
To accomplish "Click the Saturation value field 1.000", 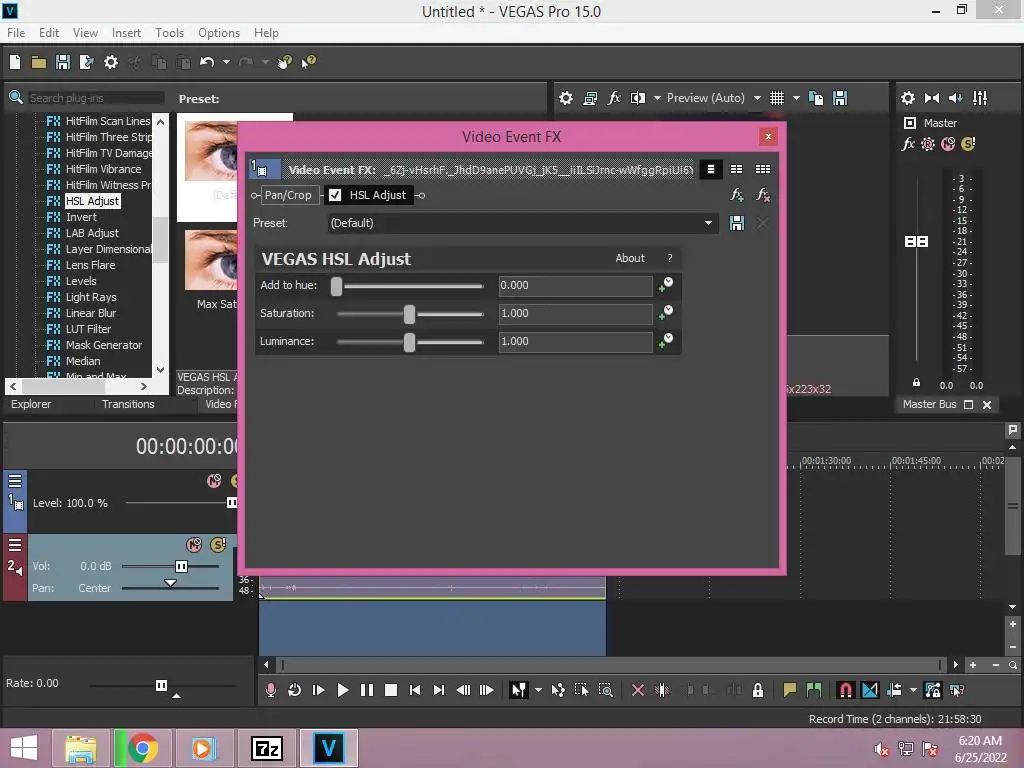I will tap(575, 313).
